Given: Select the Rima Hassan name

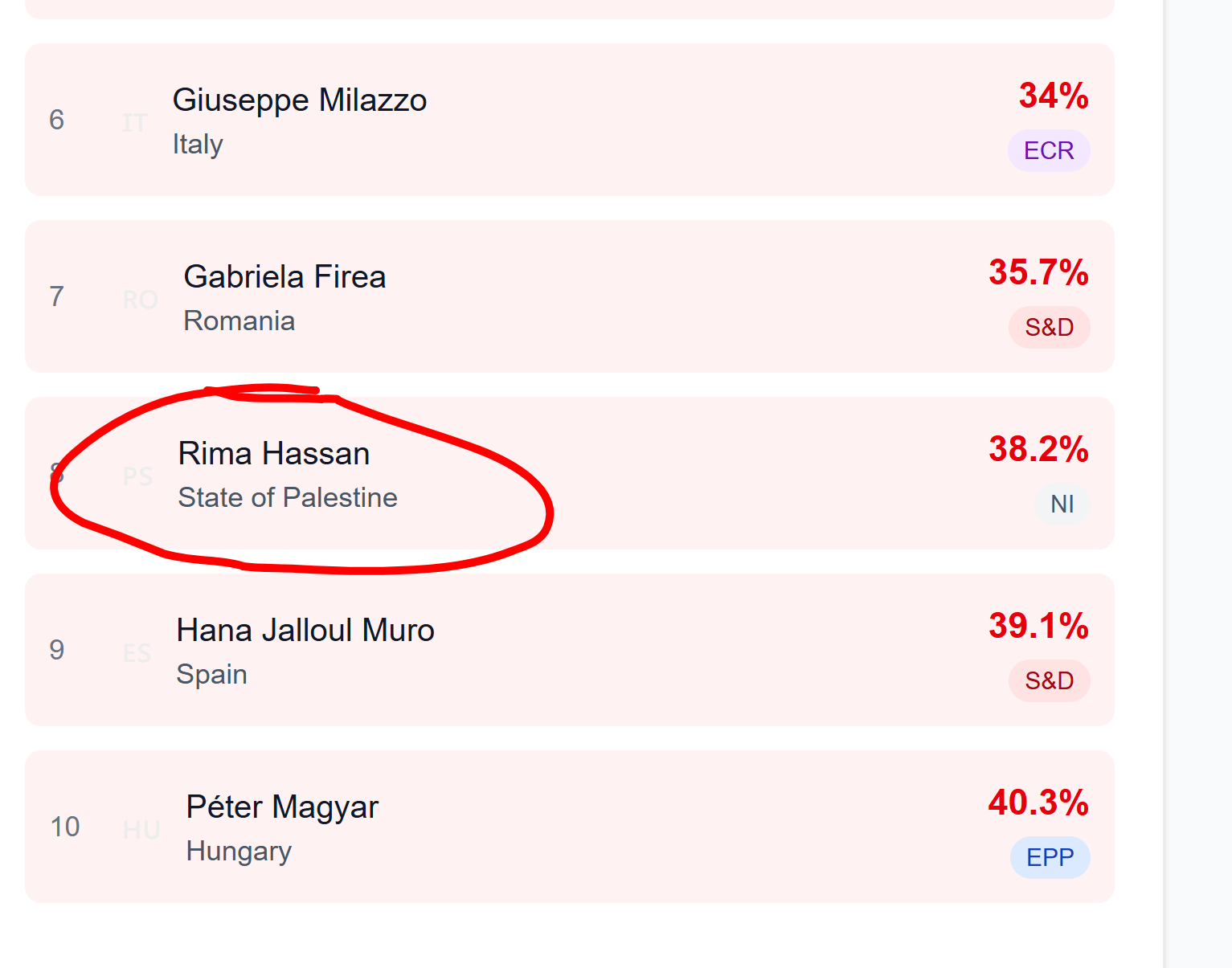Looking at the screenshot, I should [273, 454].
